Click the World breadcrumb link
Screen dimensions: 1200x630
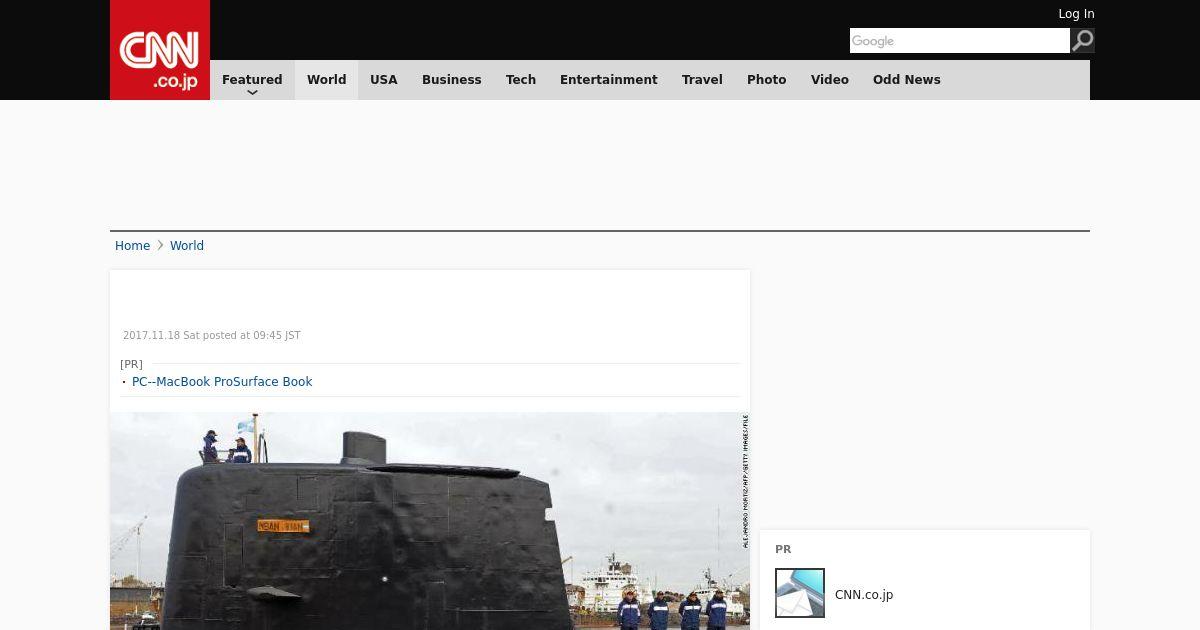pos(187,246)
